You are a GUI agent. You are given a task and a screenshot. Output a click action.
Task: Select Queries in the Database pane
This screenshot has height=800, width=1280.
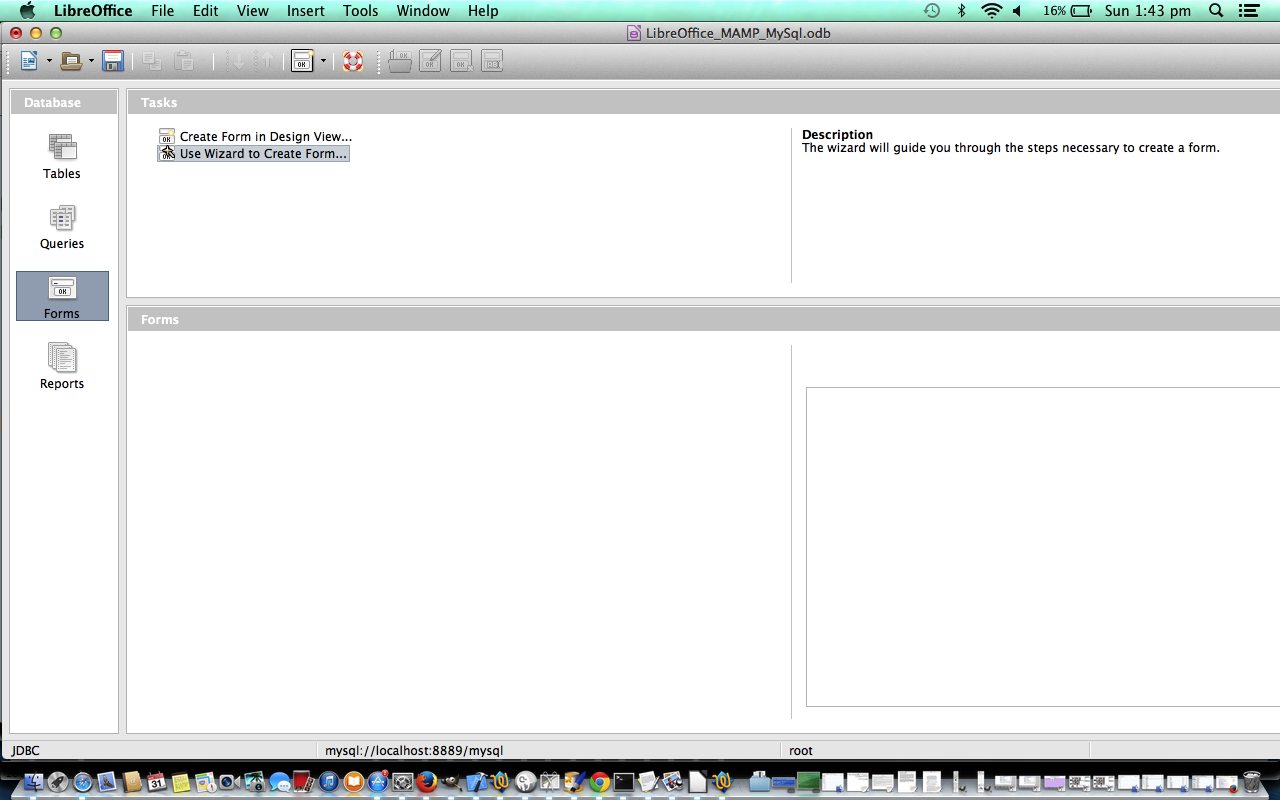[62, 227]
